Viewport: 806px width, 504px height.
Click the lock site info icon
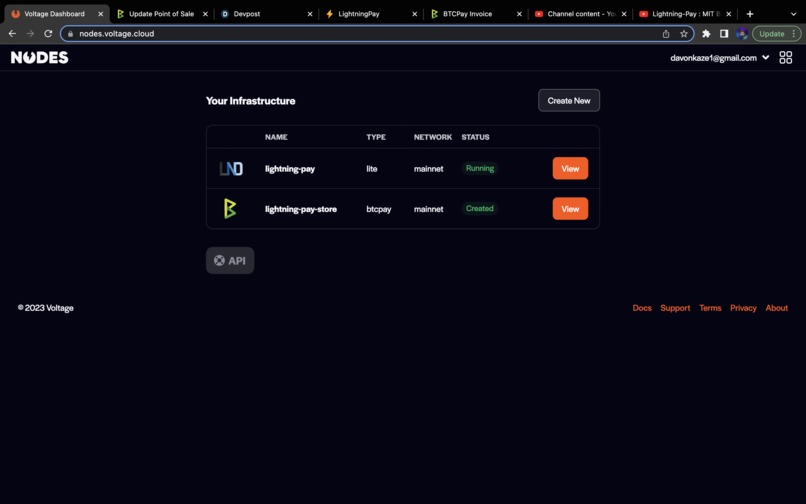(70, 33)
